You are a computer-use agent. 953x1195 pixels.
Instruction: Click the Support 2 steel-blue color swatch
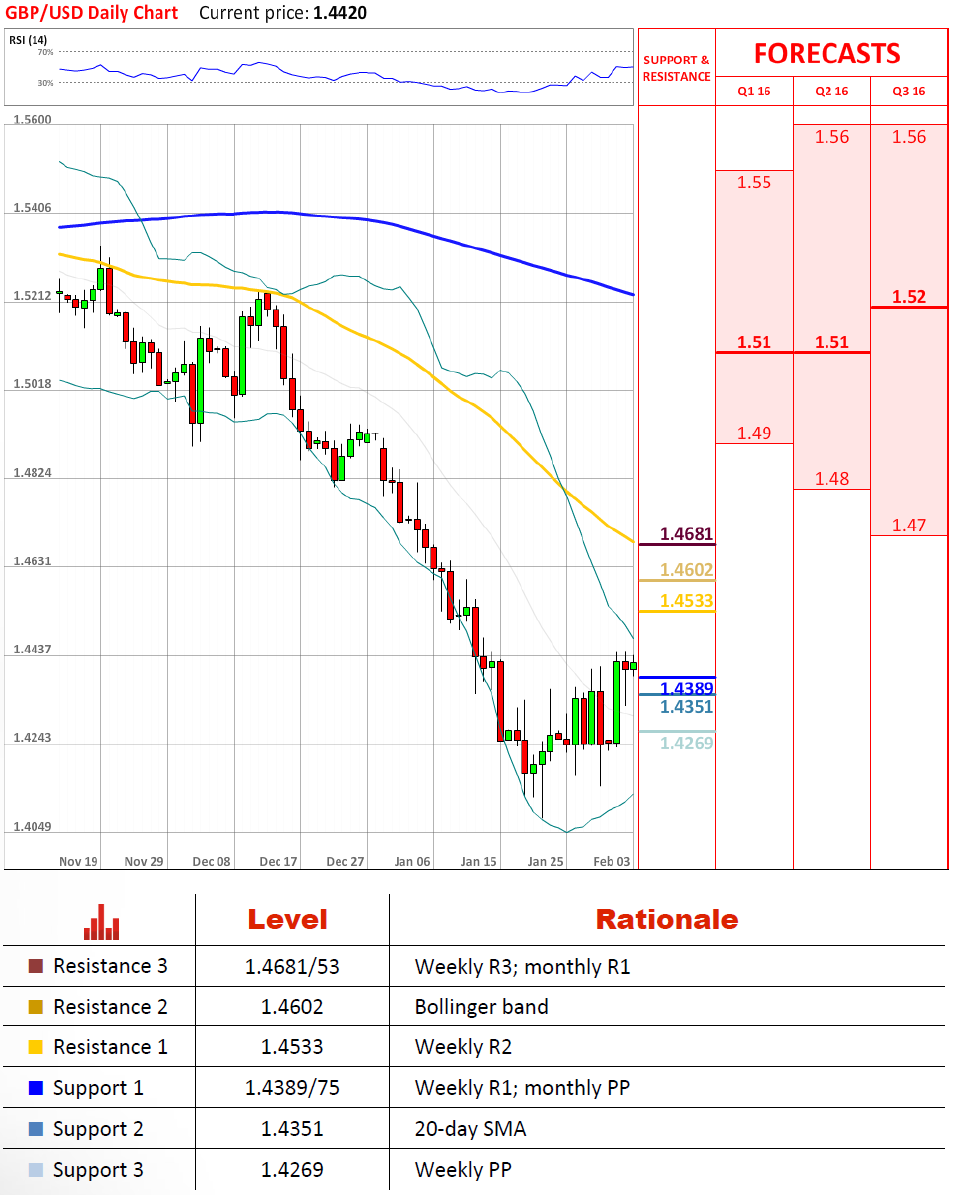click(36, 1129)
